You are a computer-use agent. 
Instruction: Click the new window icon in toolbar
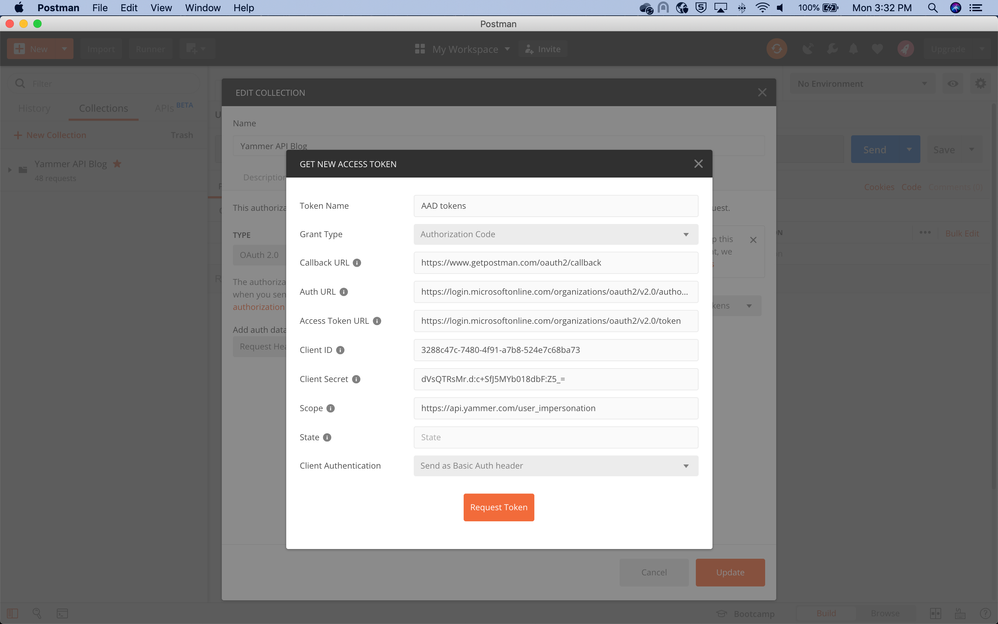pos(195,49)
